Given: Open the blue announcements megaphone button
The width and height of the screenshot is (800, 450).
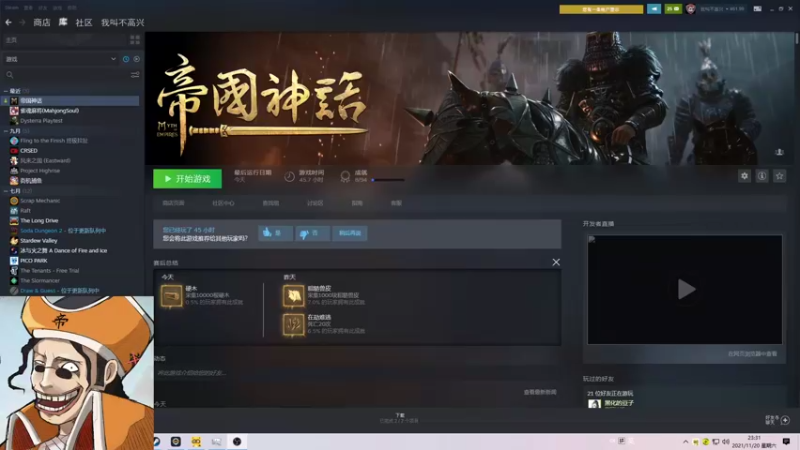Looking at the screenshot, I should [654, 9].
